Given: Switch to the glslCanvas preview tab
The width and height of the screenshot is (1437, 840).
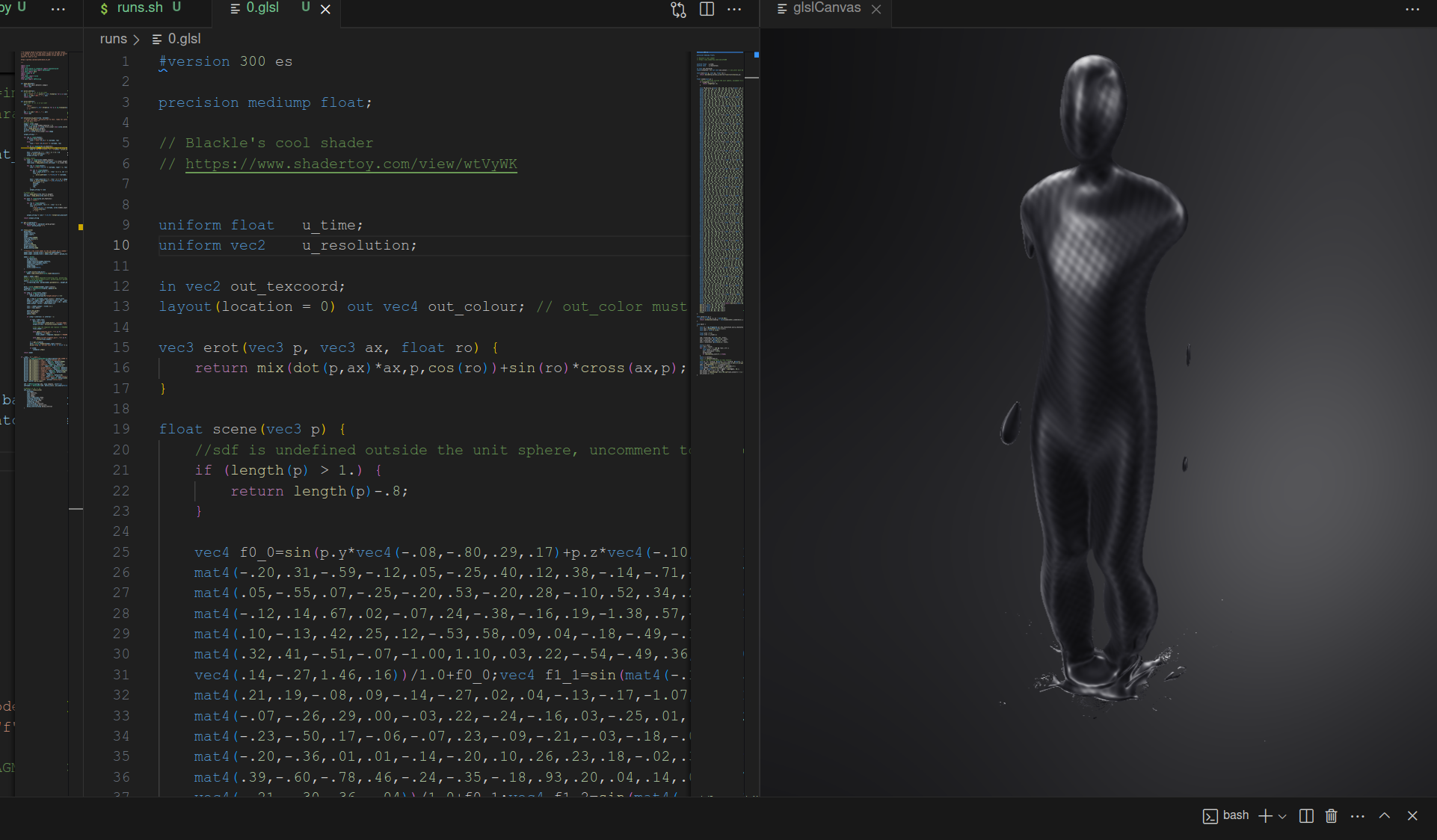Looking at the screenshot, I should point(826,8).
